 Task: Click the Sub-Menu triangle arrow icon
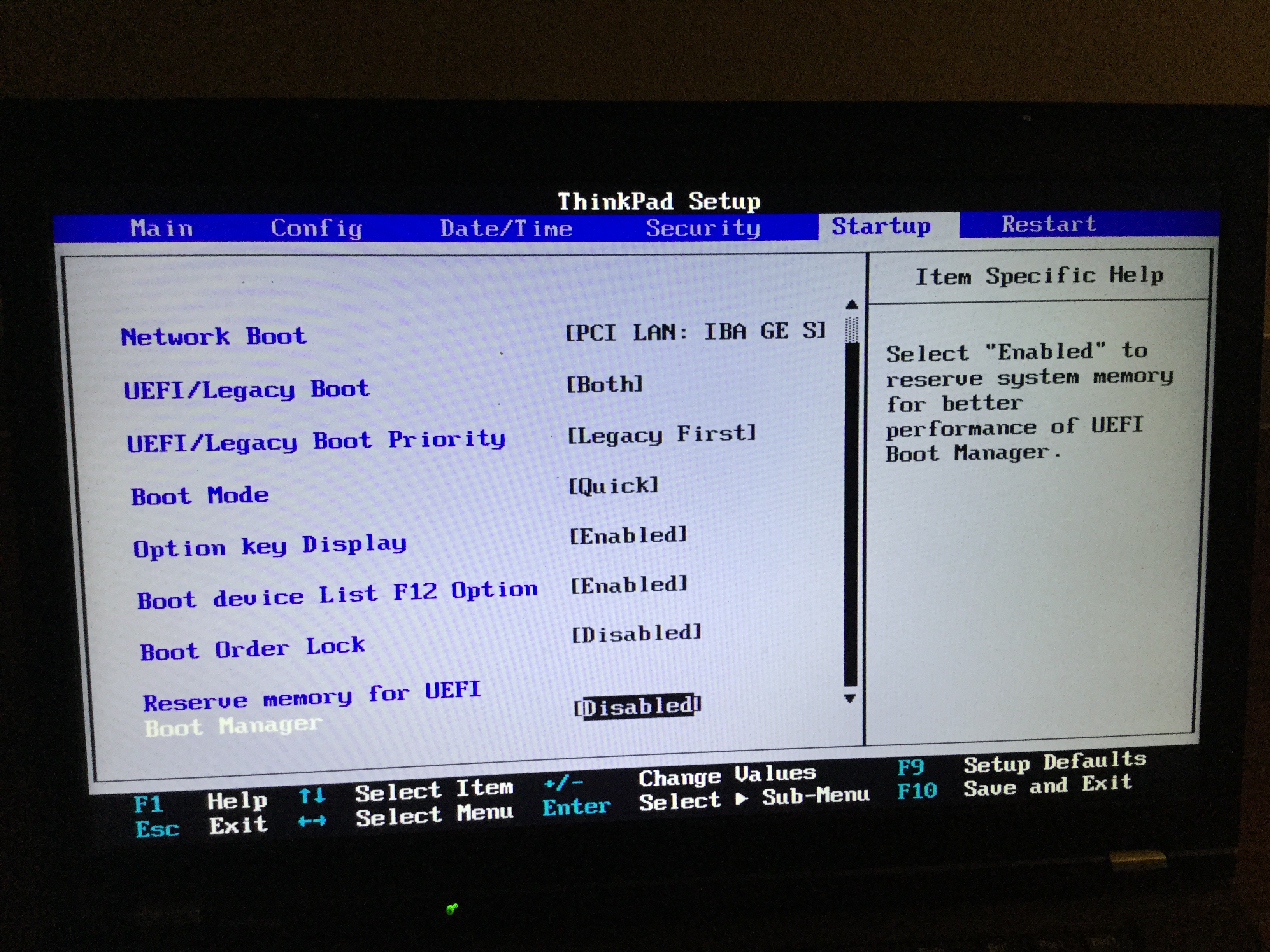pos(741,798)
